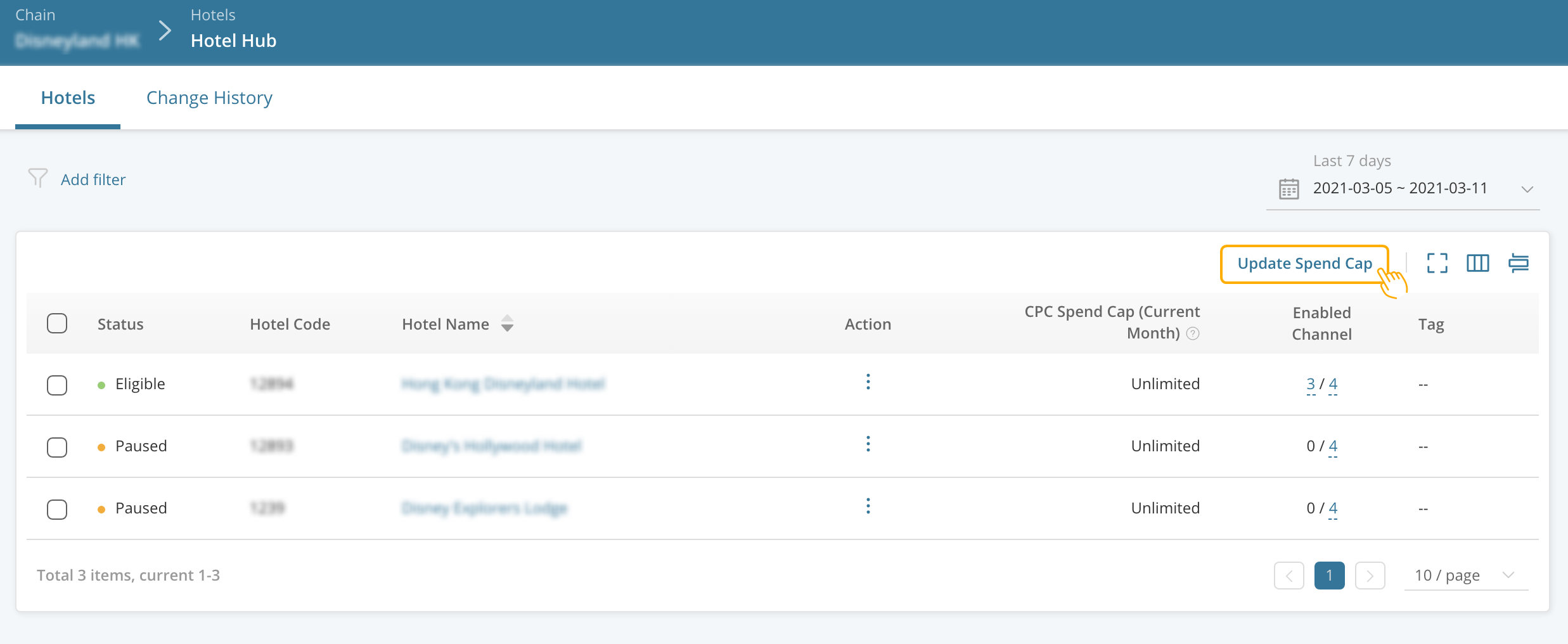Open the Chain breadcrumb item
The height and width of the screenshot is (644, 1568).
[x=77, y=30]
